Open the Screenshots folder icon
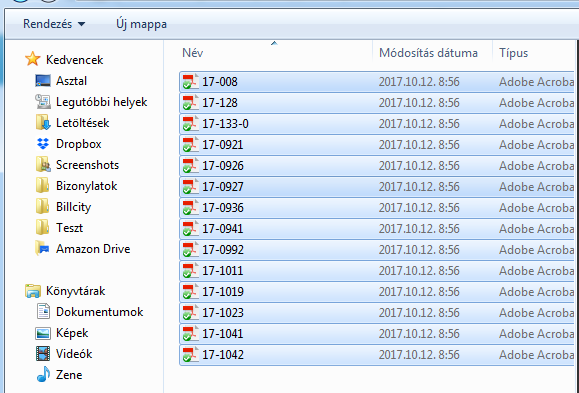The height and width of the screenshot is (393, 579). pos(43,165)
